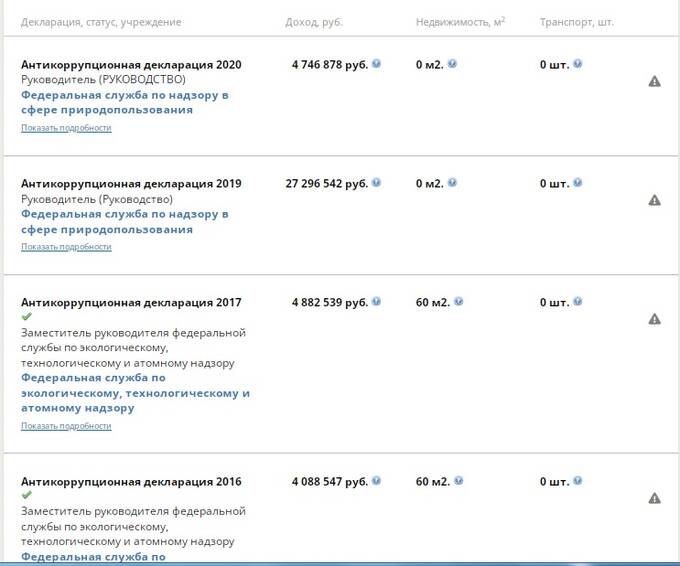This screenshot has width=680, height=566.
Task: Click the help icon beside the 2020 income amount
Action: 376,64
